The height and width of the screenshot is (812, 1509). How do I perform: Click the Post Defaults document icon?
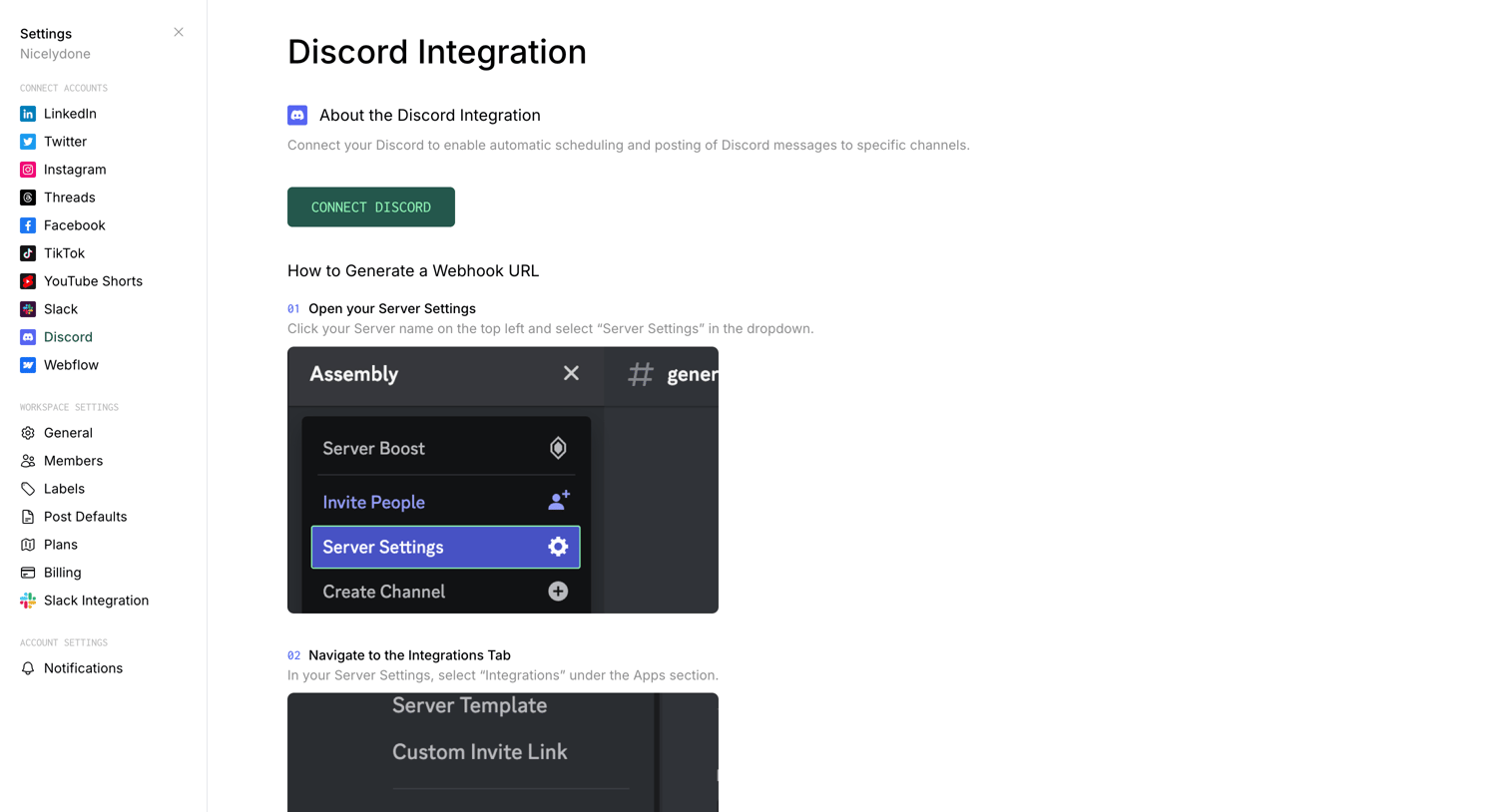click(x=28, y=517)
